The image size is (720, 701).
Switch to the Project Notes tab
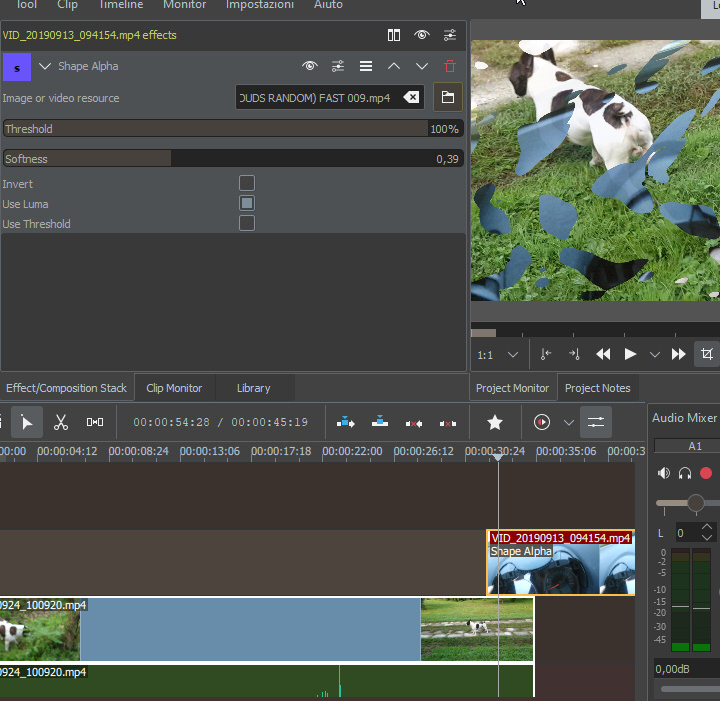598,388
